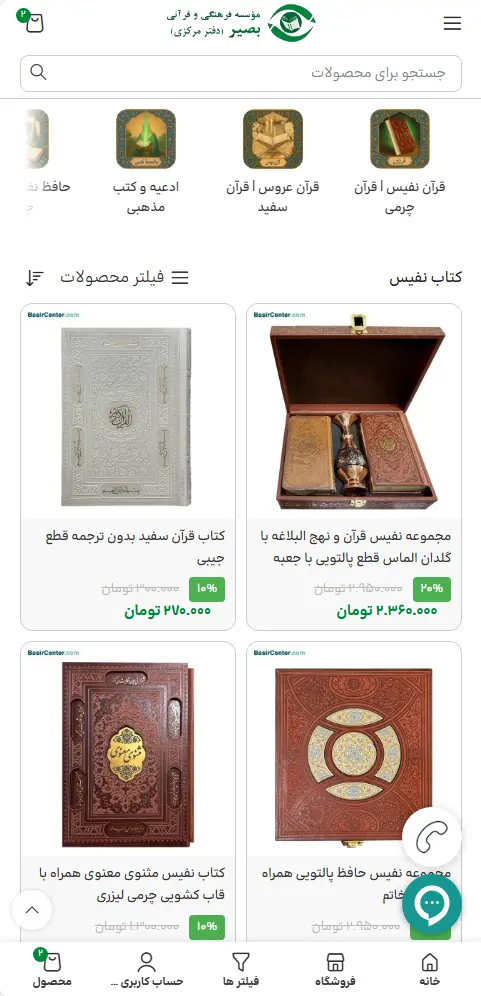Go to خانه tab in bottom bar
This screenshot has height=996, width=481.
tap(430, 969)
